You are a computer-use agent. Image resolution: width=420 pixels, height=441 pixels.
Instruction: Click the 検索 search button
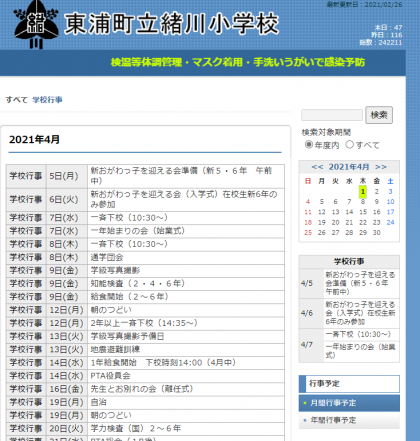379,115
